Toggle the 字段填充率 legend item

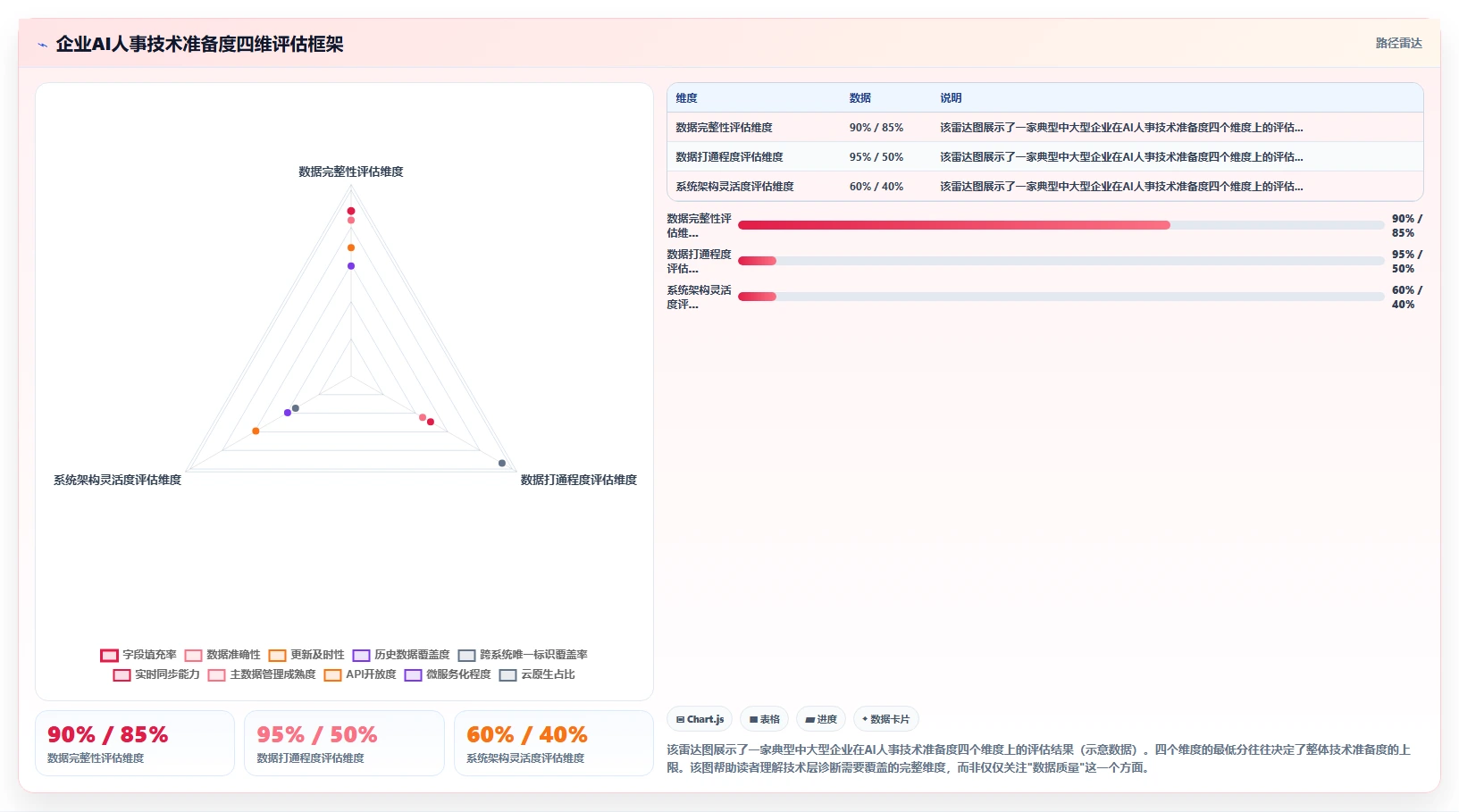point(138,655)
